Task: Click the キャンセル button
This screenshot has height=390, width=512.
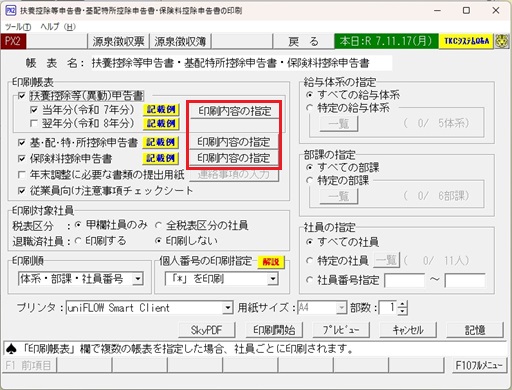Action: [x=408, y=330]
